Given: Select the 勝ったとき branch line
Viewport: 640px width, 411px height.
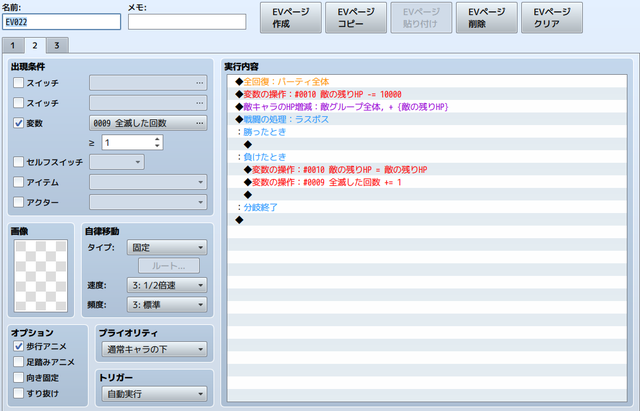Looking at the screenshot, I should (427, 132).
